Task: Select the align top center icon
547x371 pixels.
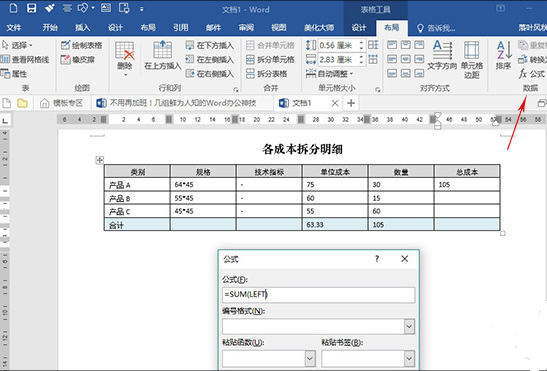Action: click(x=406, y=45)
